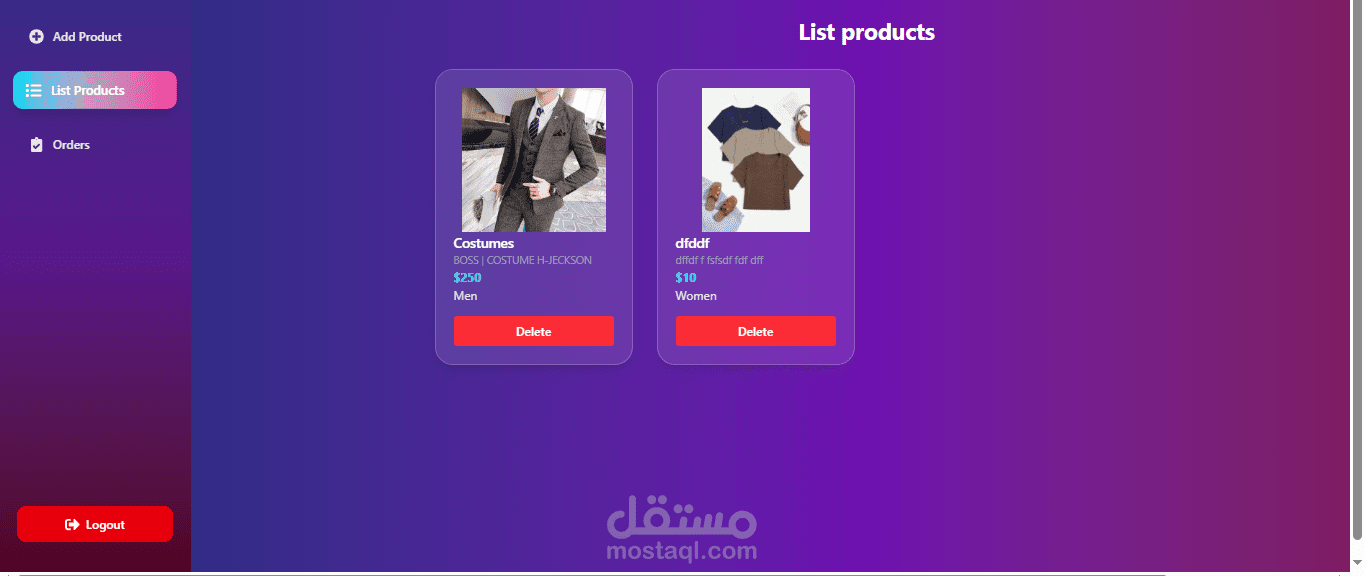This screenshot has height=576, width=1365.
Task: Click the $10 price label
Action: (x=686, y=278)
